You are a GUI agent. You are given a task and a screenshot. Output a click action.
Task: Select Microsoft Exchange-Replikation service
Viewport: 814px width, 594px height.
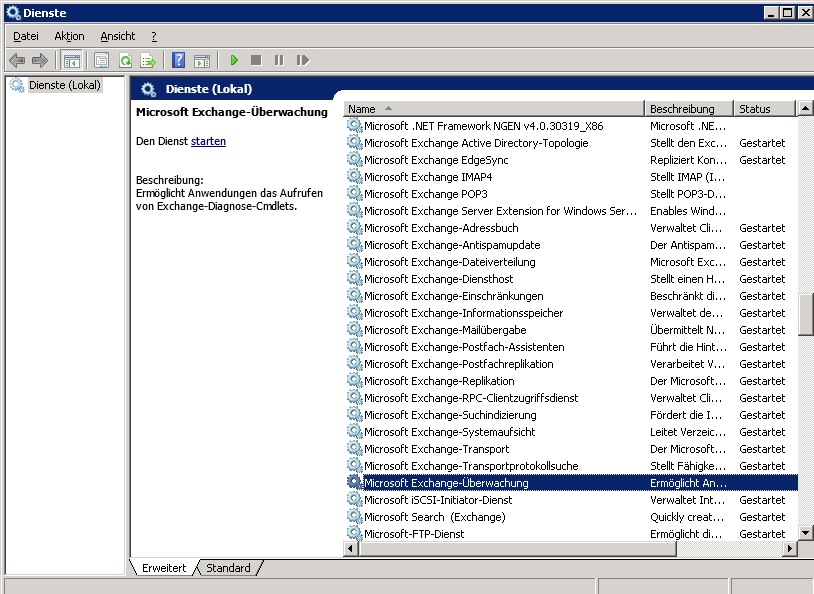439,381
